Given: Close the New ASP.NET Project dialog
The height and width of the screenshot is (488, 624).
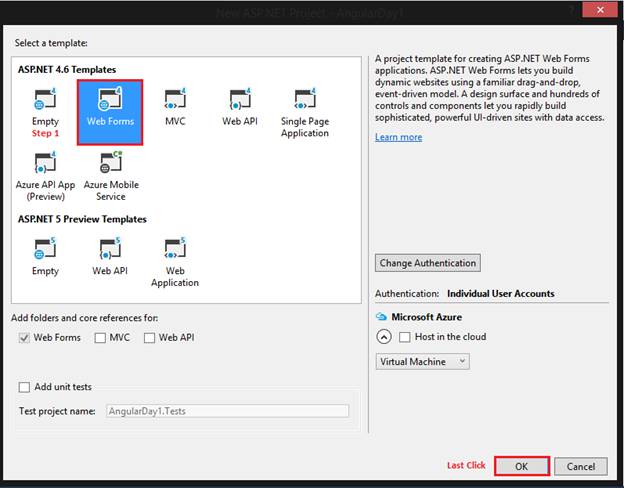Looking at the screenshot, I should pos(600,10).
